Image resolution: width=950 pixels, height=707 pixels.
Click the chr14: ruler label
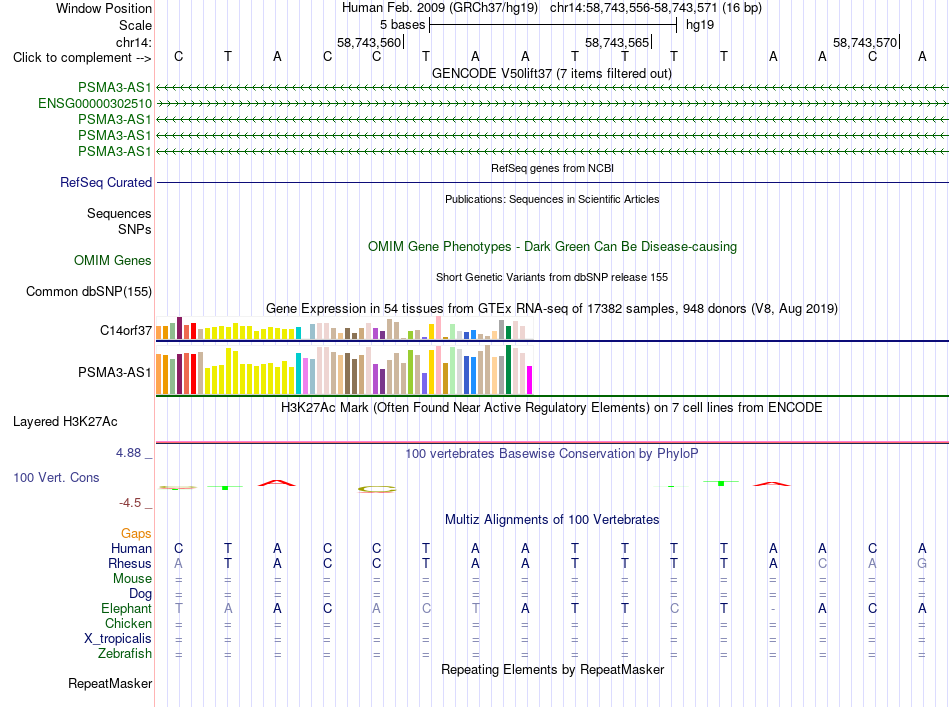tap(133, 42)
